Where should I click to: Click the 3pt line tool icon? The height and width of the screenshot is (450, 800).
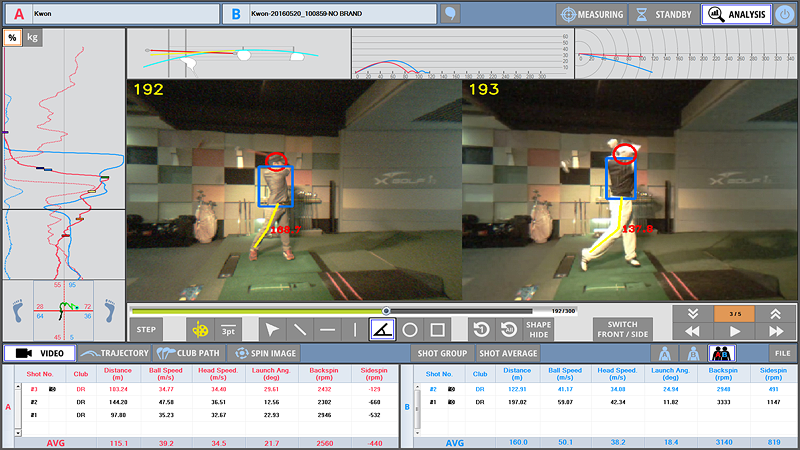point(228,330)
